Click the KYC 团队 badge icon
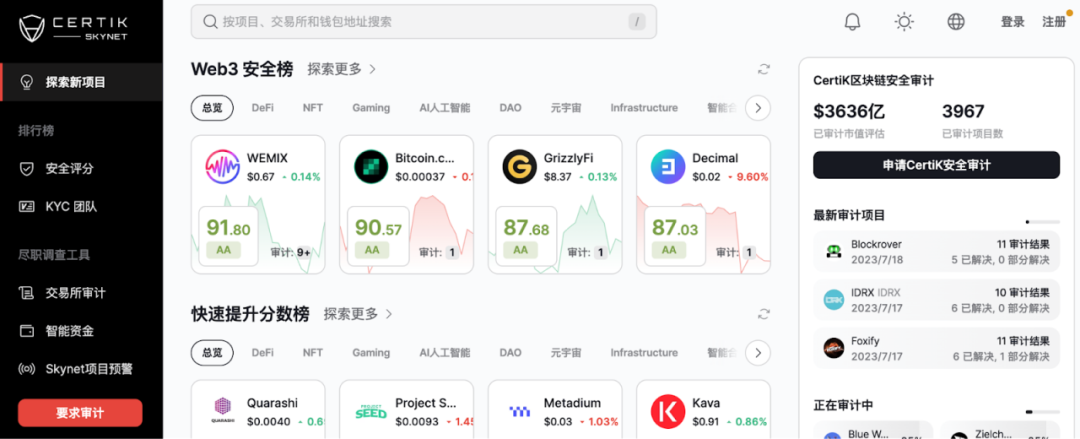 coord(26,206)
